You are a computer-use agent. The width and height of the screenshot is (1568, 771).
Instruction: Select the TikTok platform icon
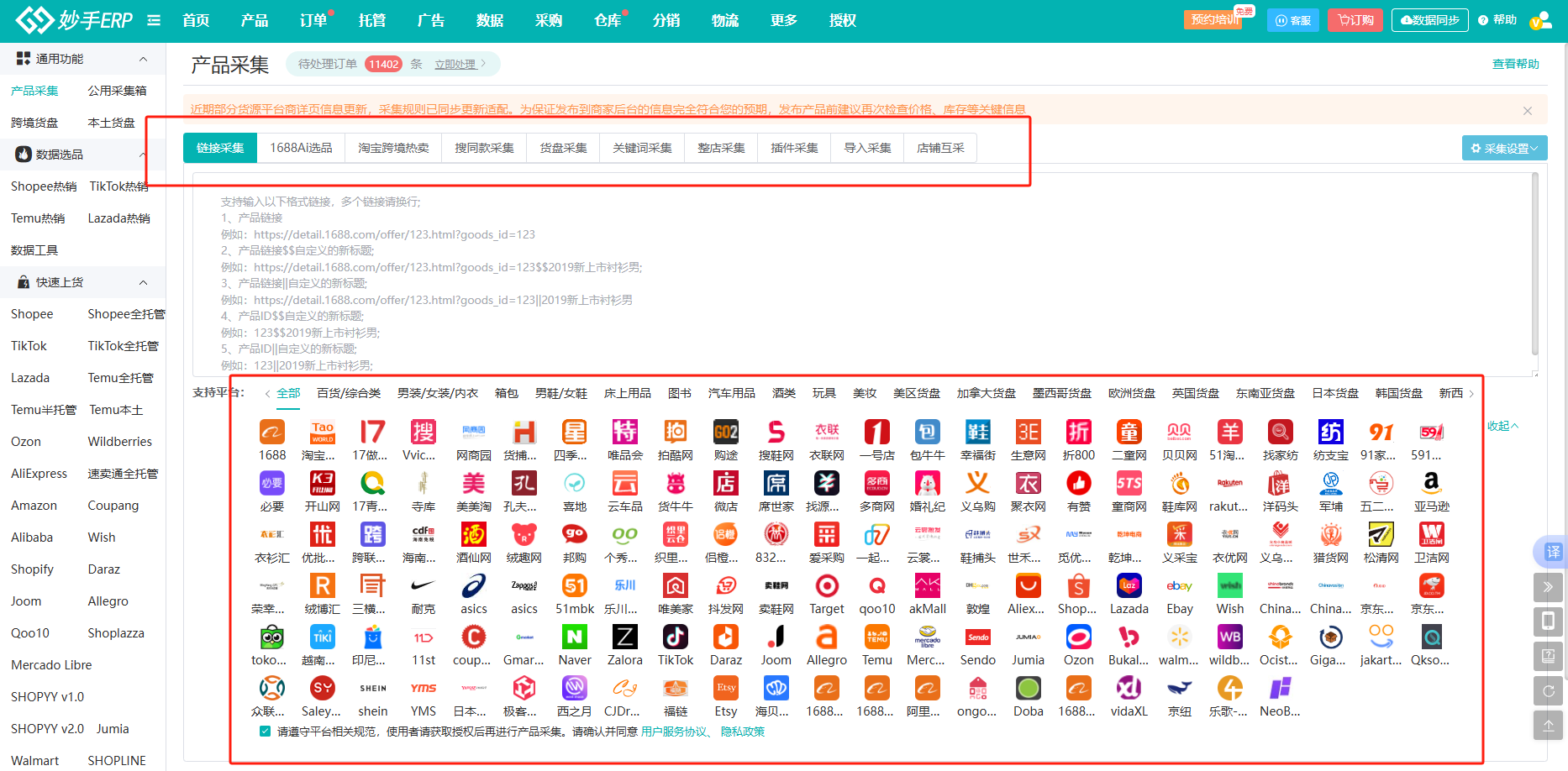click(x=675, y=637)
